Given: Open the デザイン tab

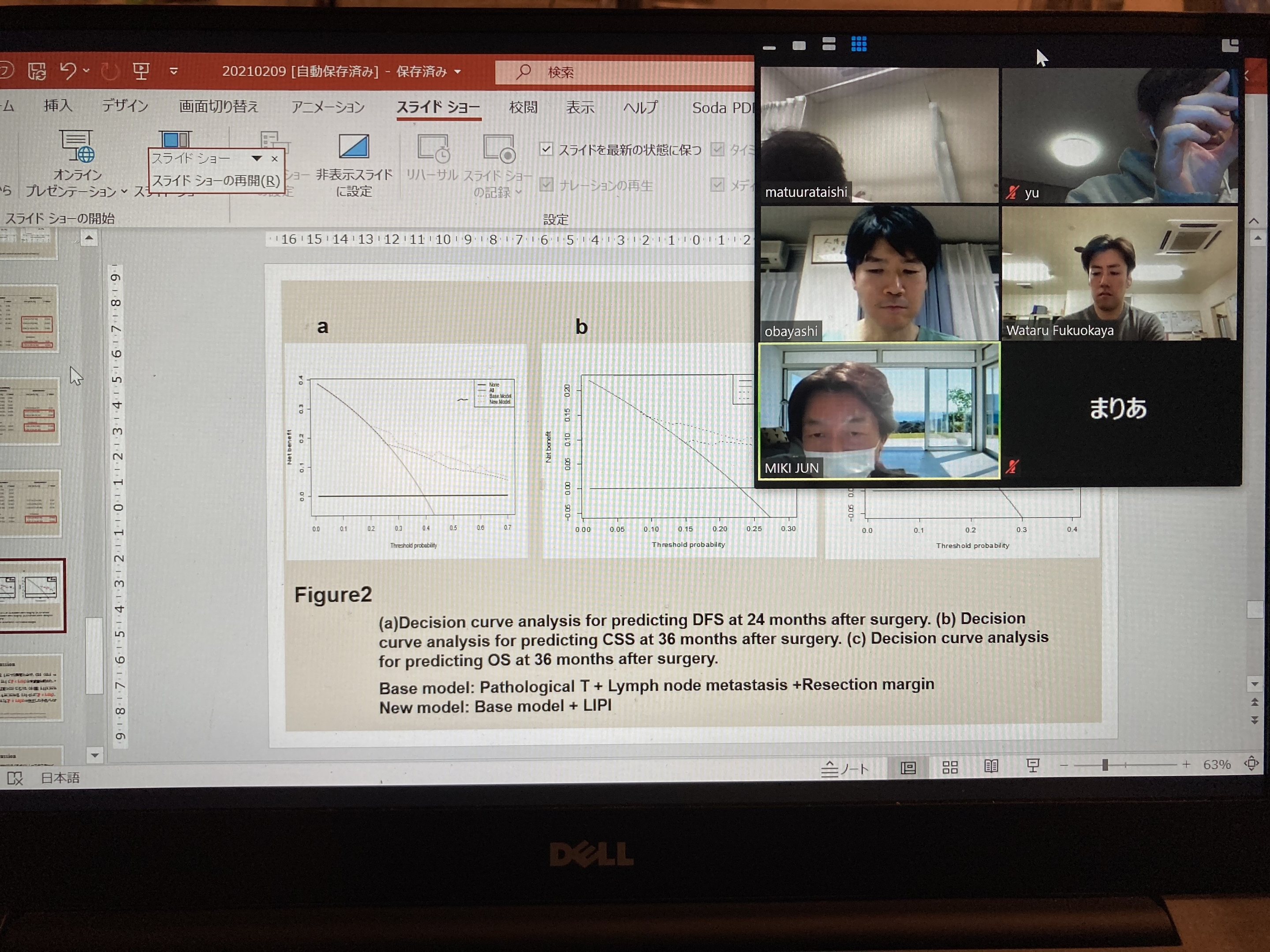Looking at the screenshot, I should pos(125,106).
